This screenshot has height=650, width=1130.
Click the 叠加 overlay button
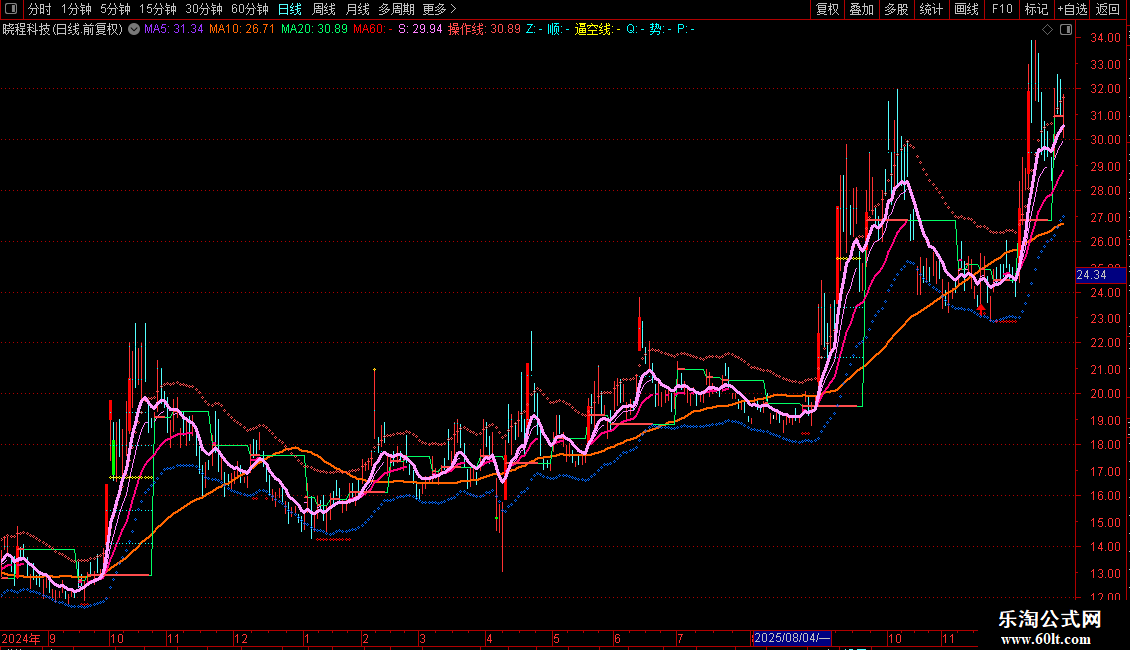861,9
